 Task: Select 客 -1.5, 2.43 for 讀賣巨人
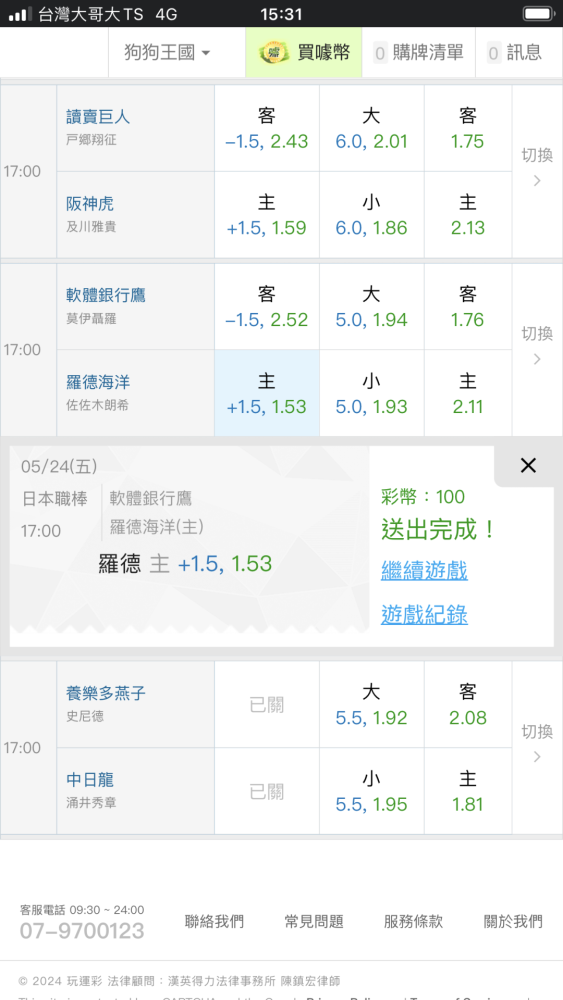[267, 128]
